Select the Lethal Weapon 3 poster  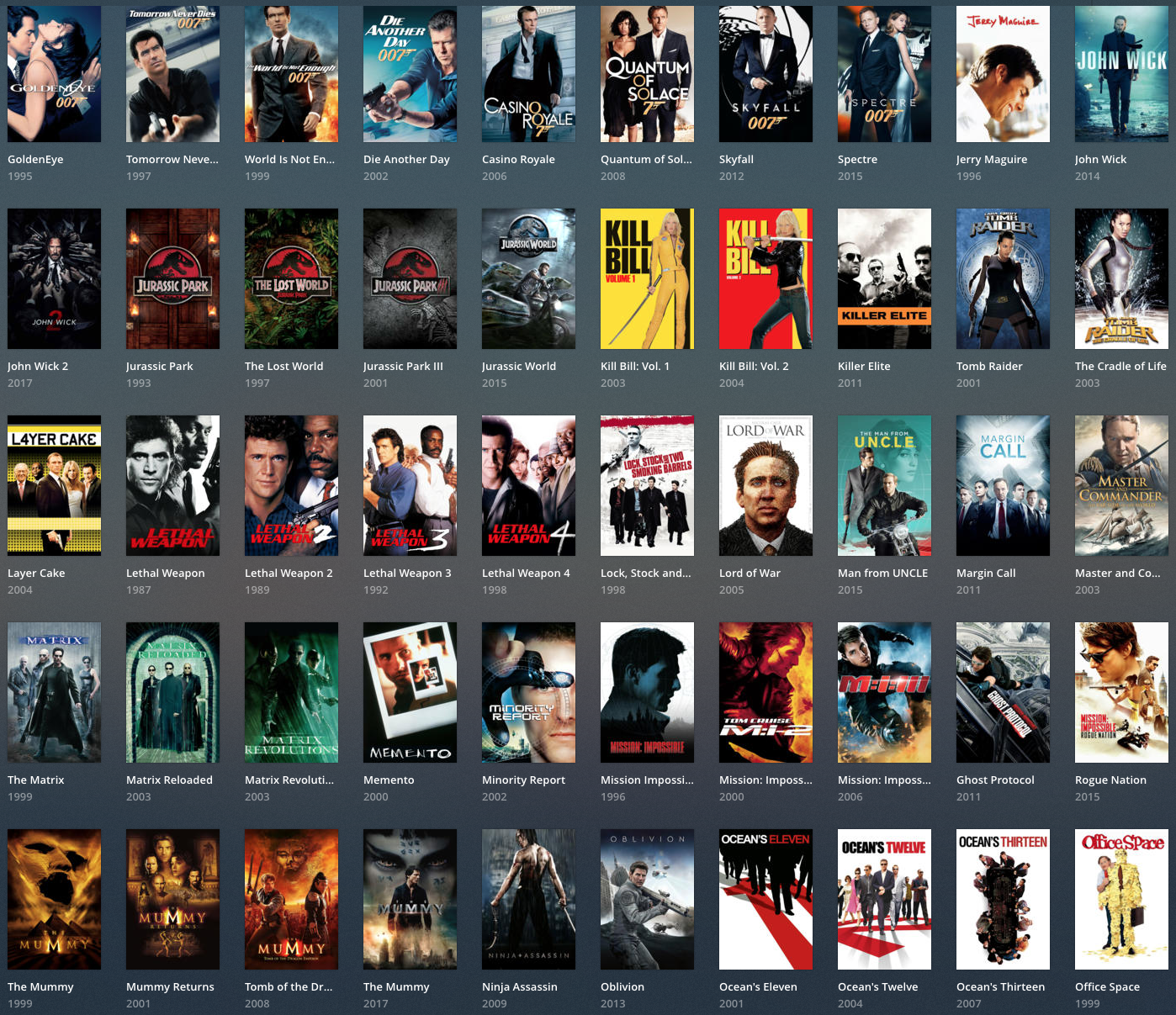click(x=410, y=485)
